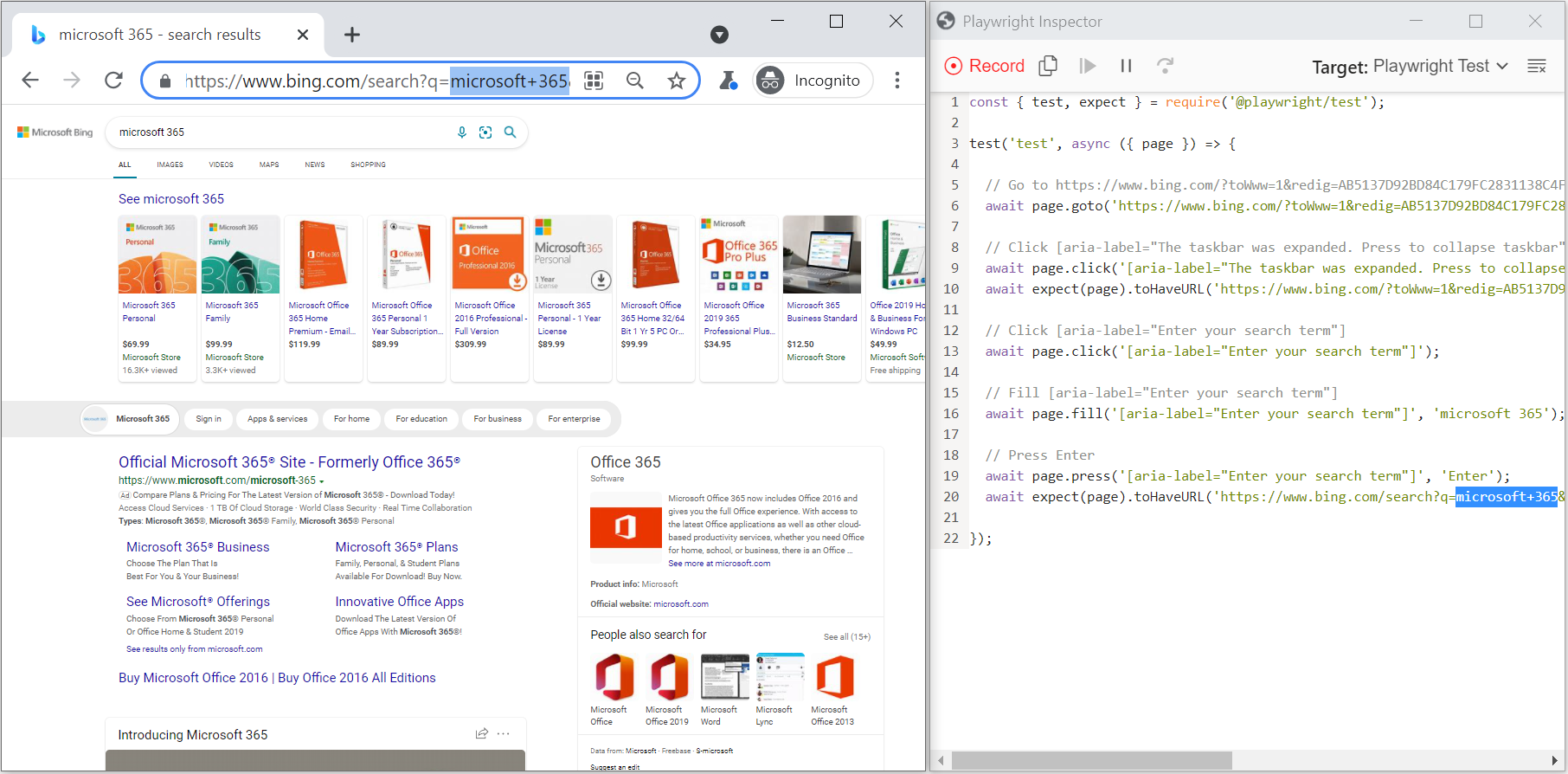Click the For education chip
Screen dimensions: 1568x774
(x=421, y=419)
